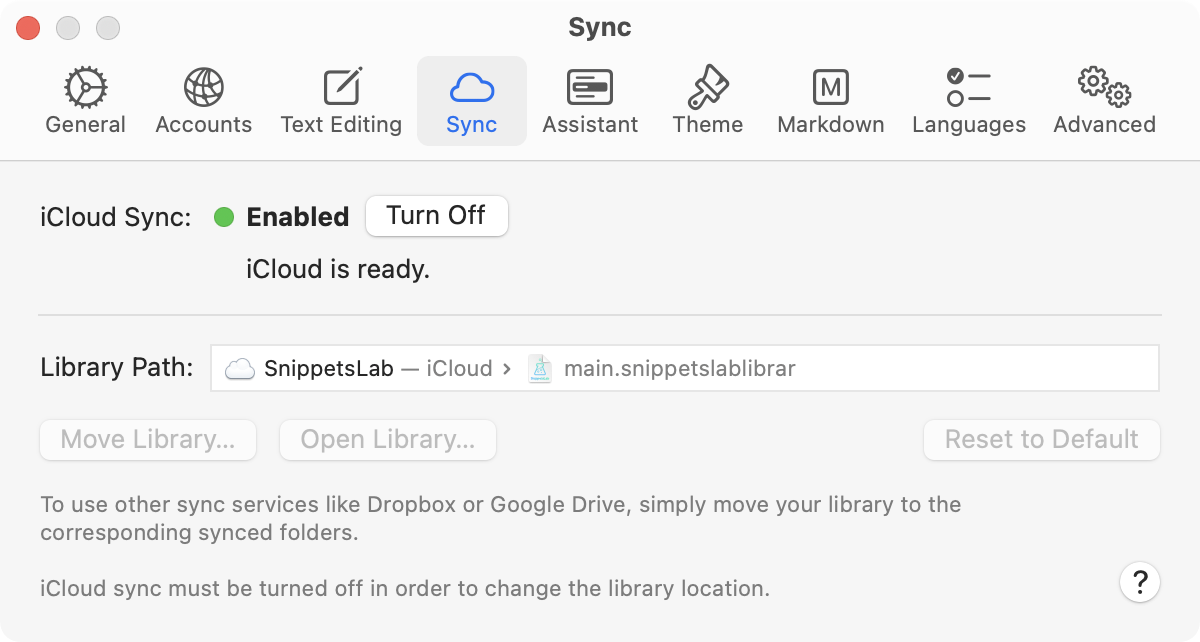Turn Off iCloud Sync
Image resolution: width=1200 pixels, height=642 pixels.
click(x=437, y=216)
